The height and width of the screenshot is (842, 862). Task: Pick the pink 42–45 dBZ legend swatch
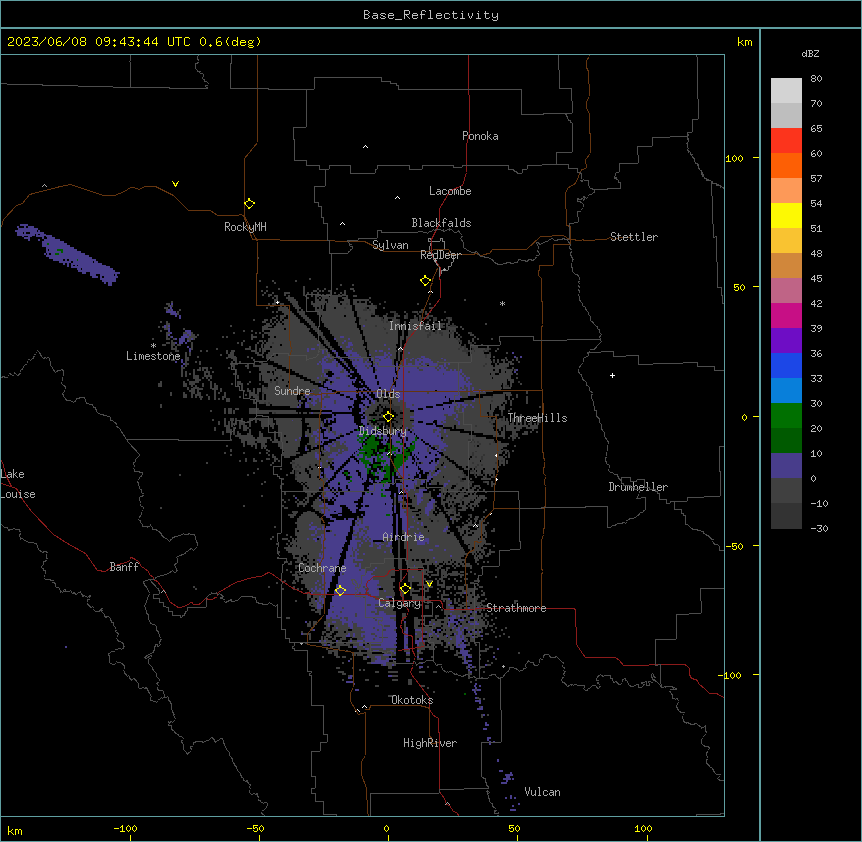click(786, 291)
